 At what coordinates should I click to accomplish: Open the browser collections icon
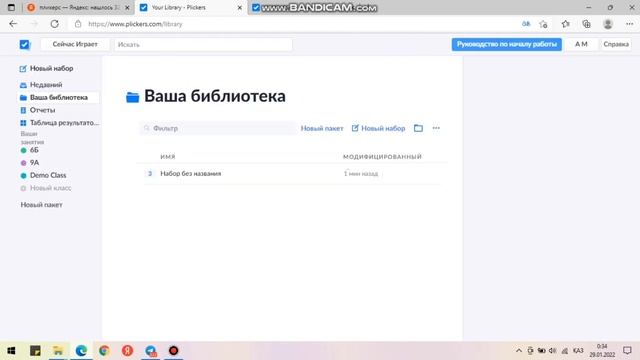click(587, 24)
